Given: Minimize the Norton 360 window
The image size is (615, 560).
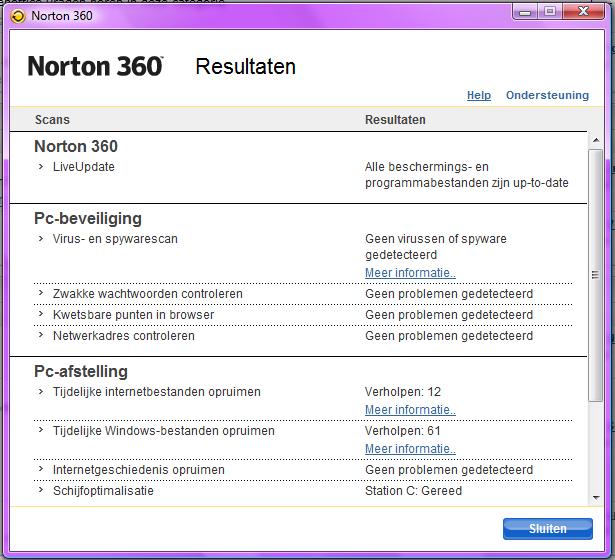Looking at the screenshot, I should 526,12.
